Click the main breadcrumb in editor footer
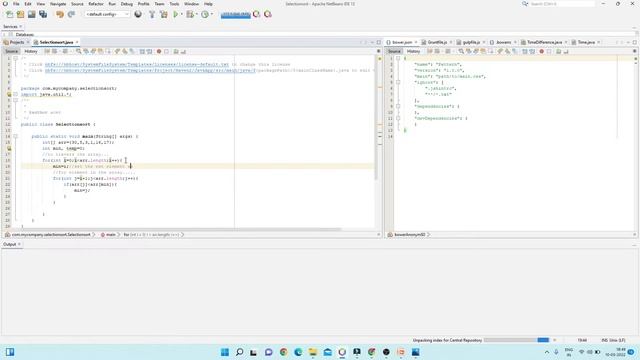640x360 pixels. (x=111, y=235)
